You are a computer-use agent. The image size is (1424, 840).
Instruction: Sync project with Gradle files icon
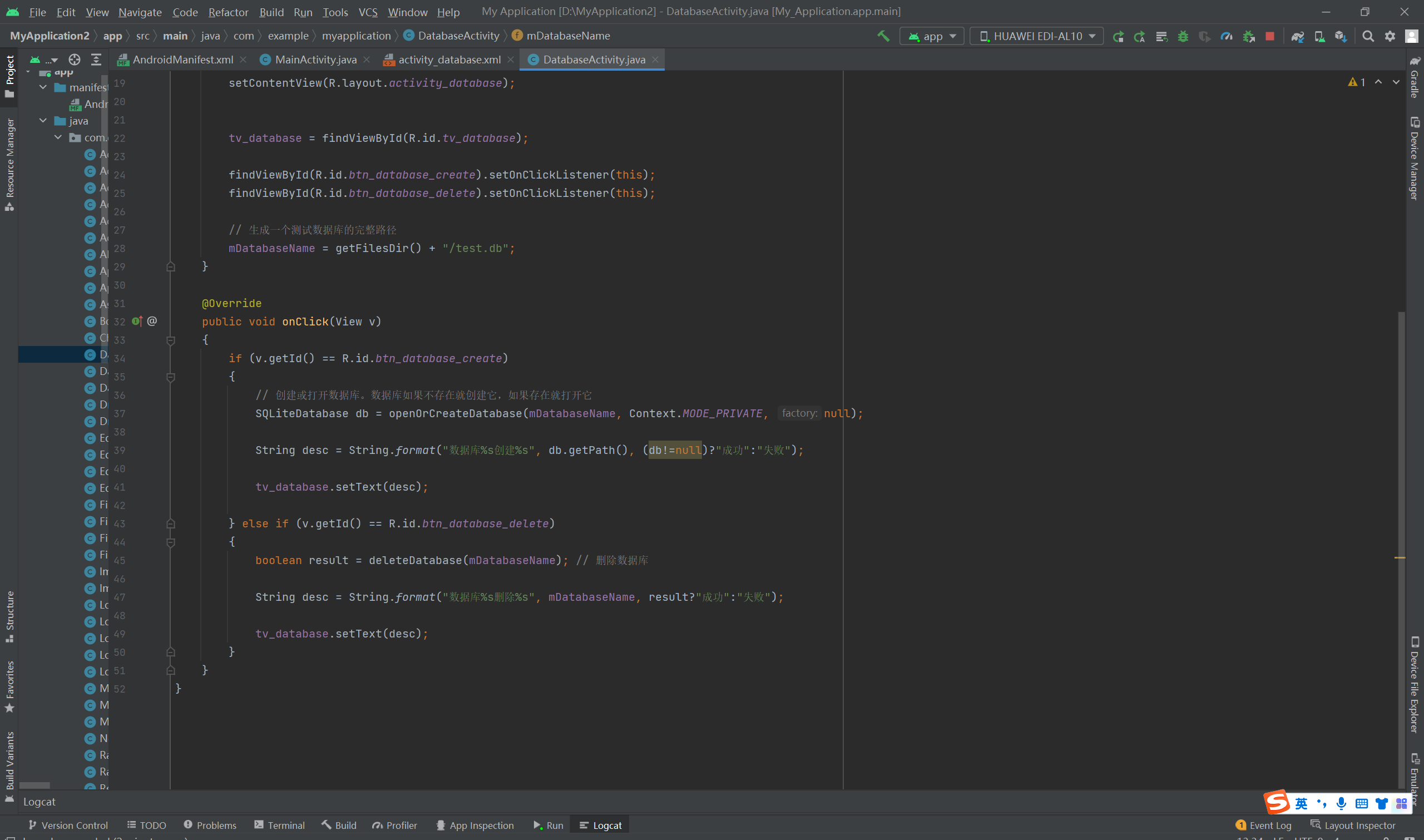tap(1297, 36)
